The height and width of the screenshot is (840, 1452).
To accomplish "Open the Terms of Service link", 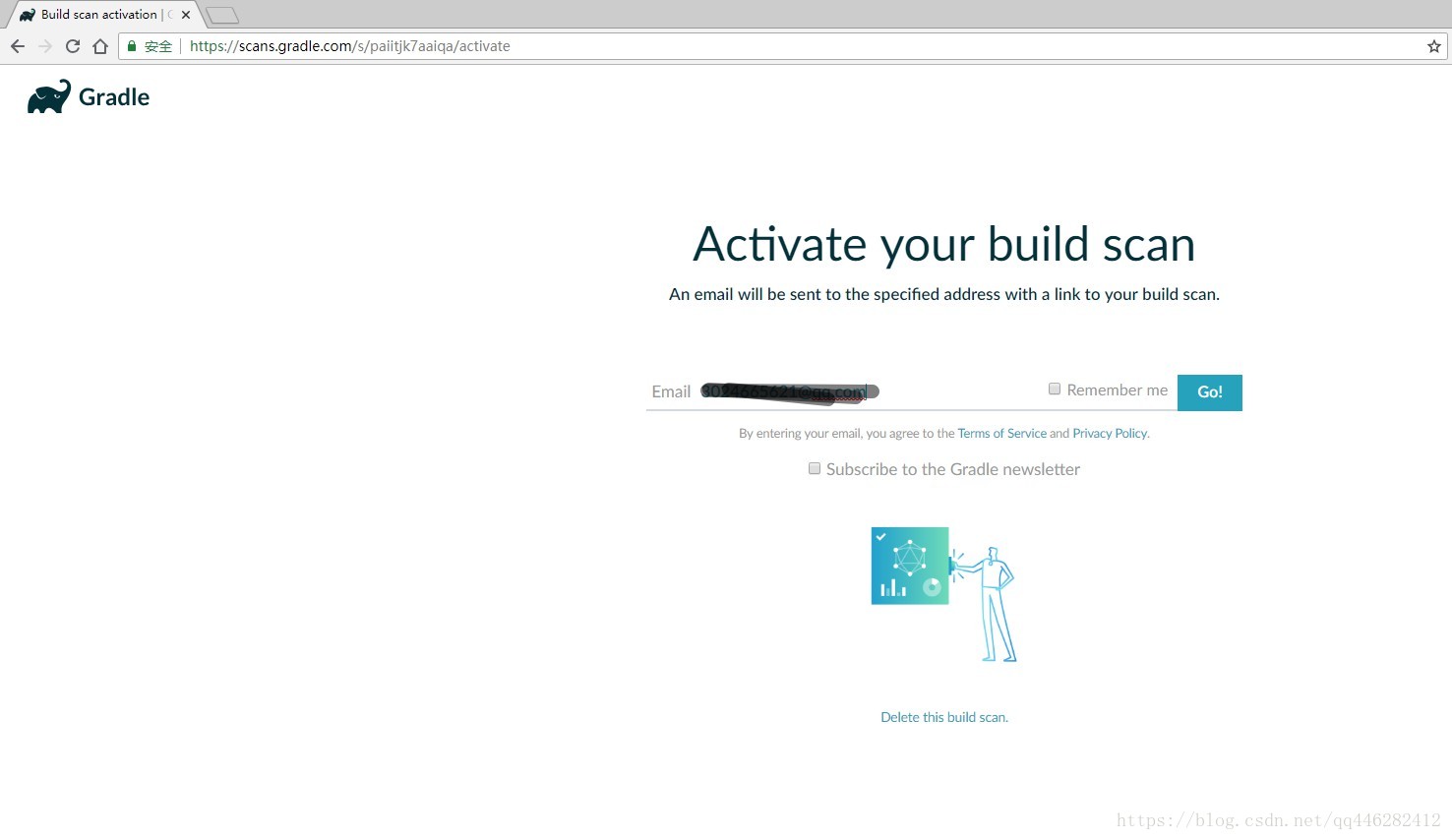I will pyautogui.click(x=1001, y=433).
